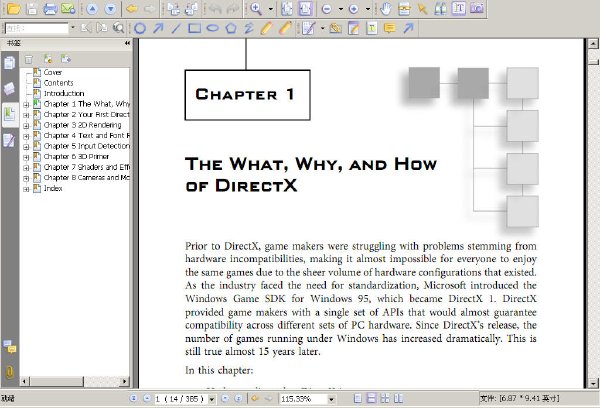
Task: Select the Typewriter text box tool
Action: tap(372, 28)
